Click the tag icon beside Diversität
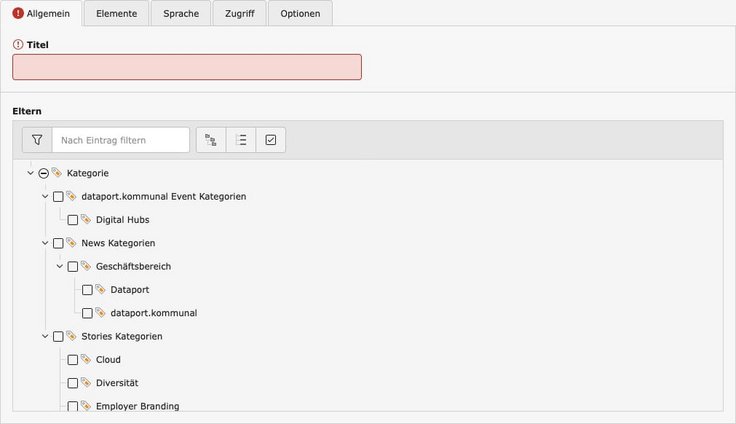Viewport: 736px width, 424px height. tap(85, 383)
